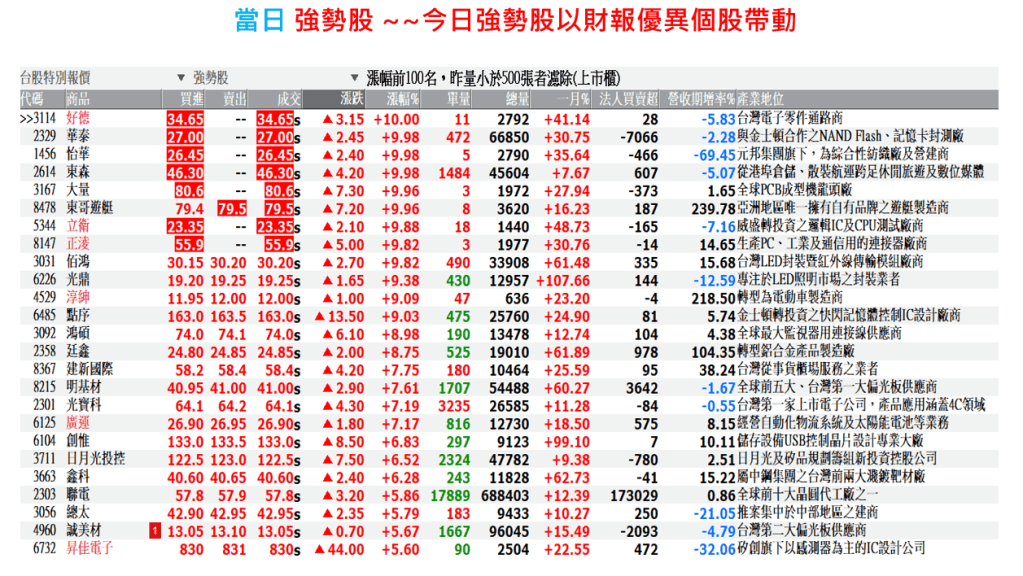Sort by the 總量 column header
The image size is (1023, 576).
click(517, 98)
